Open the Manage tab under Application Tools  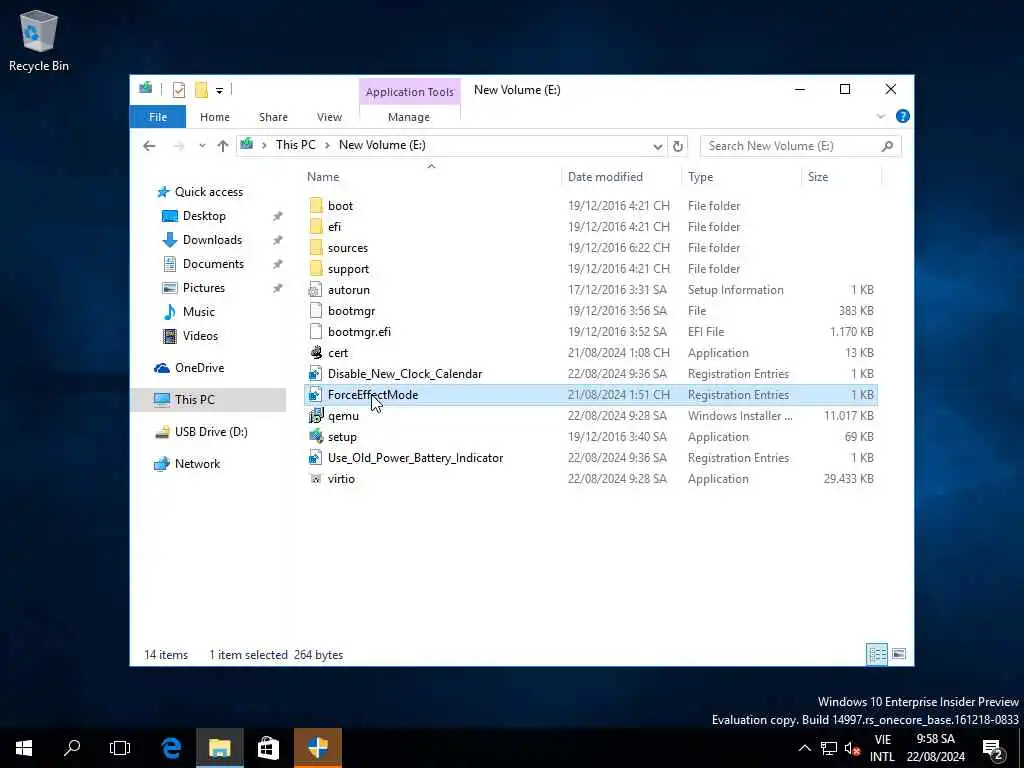coord(409,117)
